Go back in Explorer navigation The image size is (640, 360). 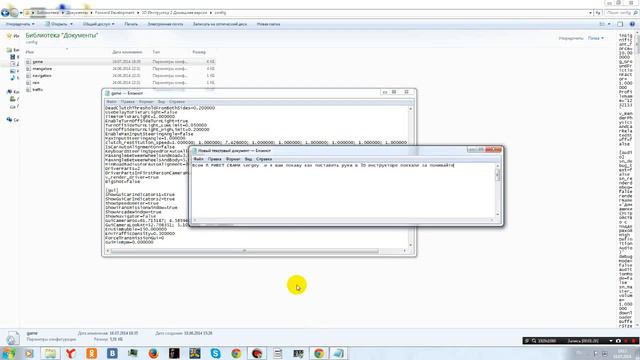(5, 13)
